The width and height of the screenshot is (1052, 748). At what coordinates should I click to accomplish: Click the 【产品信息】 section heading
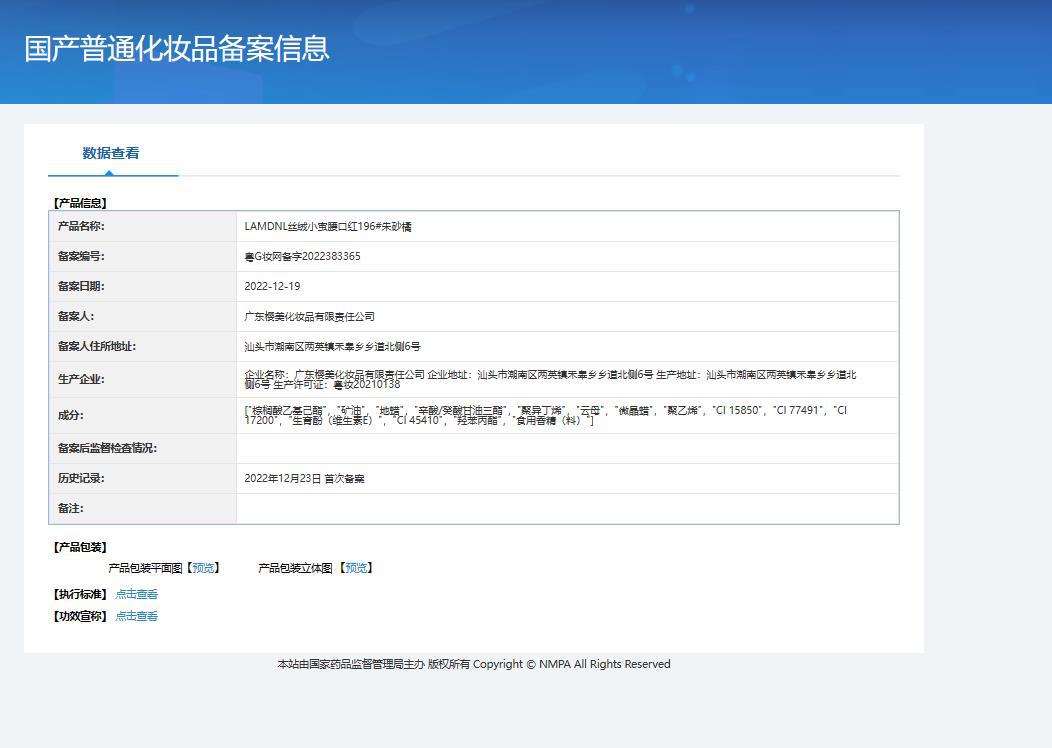[80, 203]
